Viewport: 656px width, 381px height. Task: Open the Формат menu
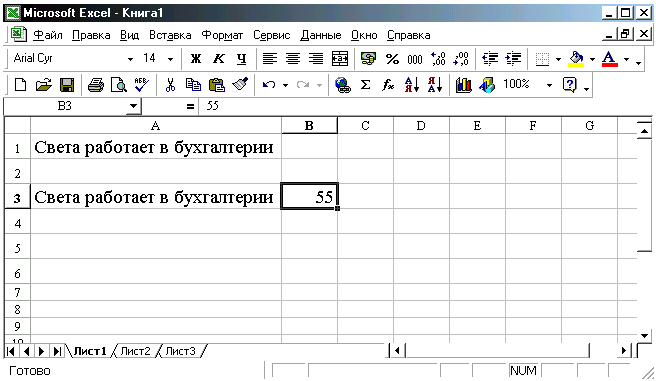[222, 35]
